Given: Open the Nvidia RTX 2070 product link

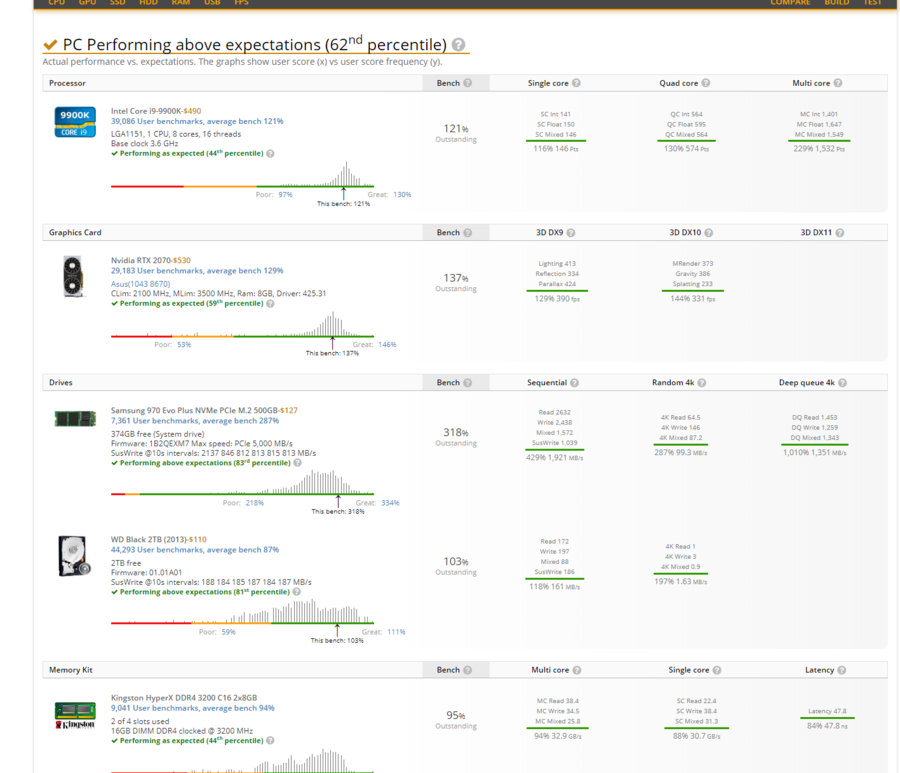Looking at the screenshot, I should click(x=141, y=261).
